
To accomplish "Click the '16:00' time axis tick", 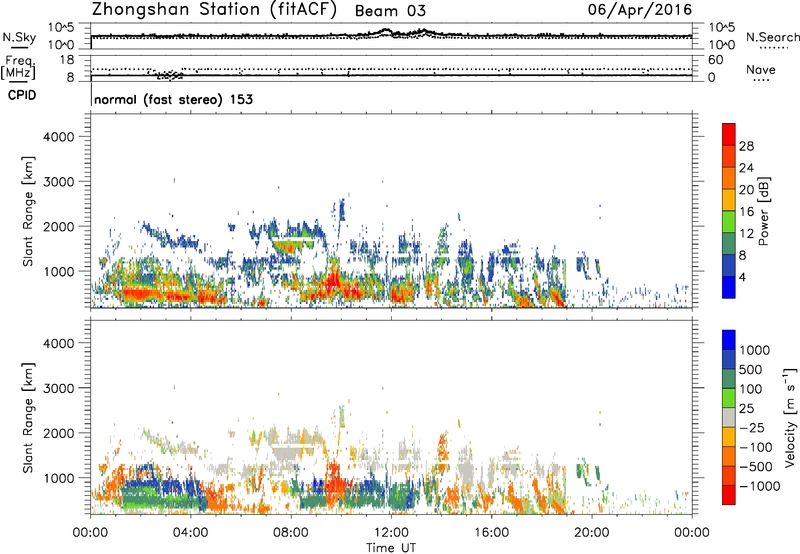I will pyautogui.click(x=491, y=533).
